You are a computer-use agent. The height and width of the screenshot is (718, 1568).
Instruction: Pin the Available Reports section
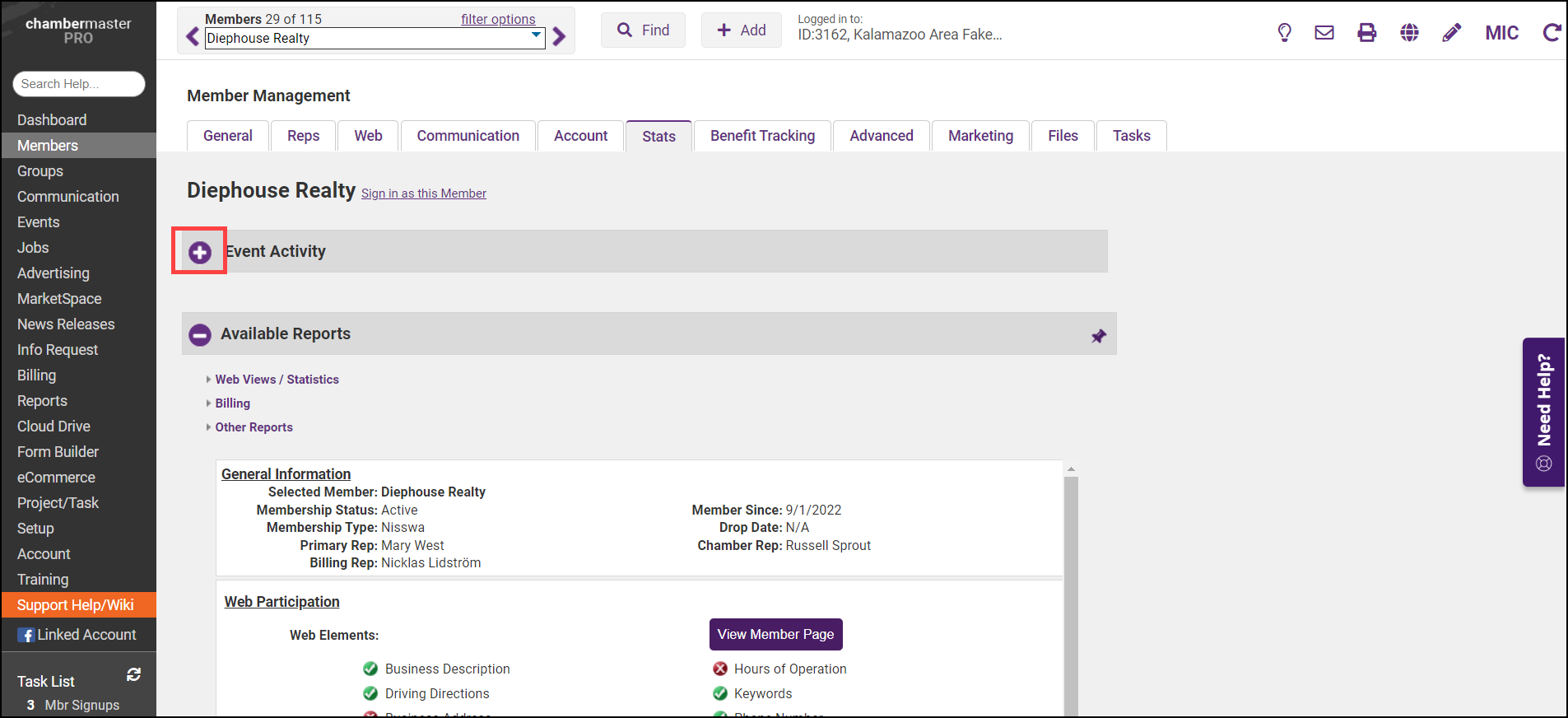[1098, 336]
